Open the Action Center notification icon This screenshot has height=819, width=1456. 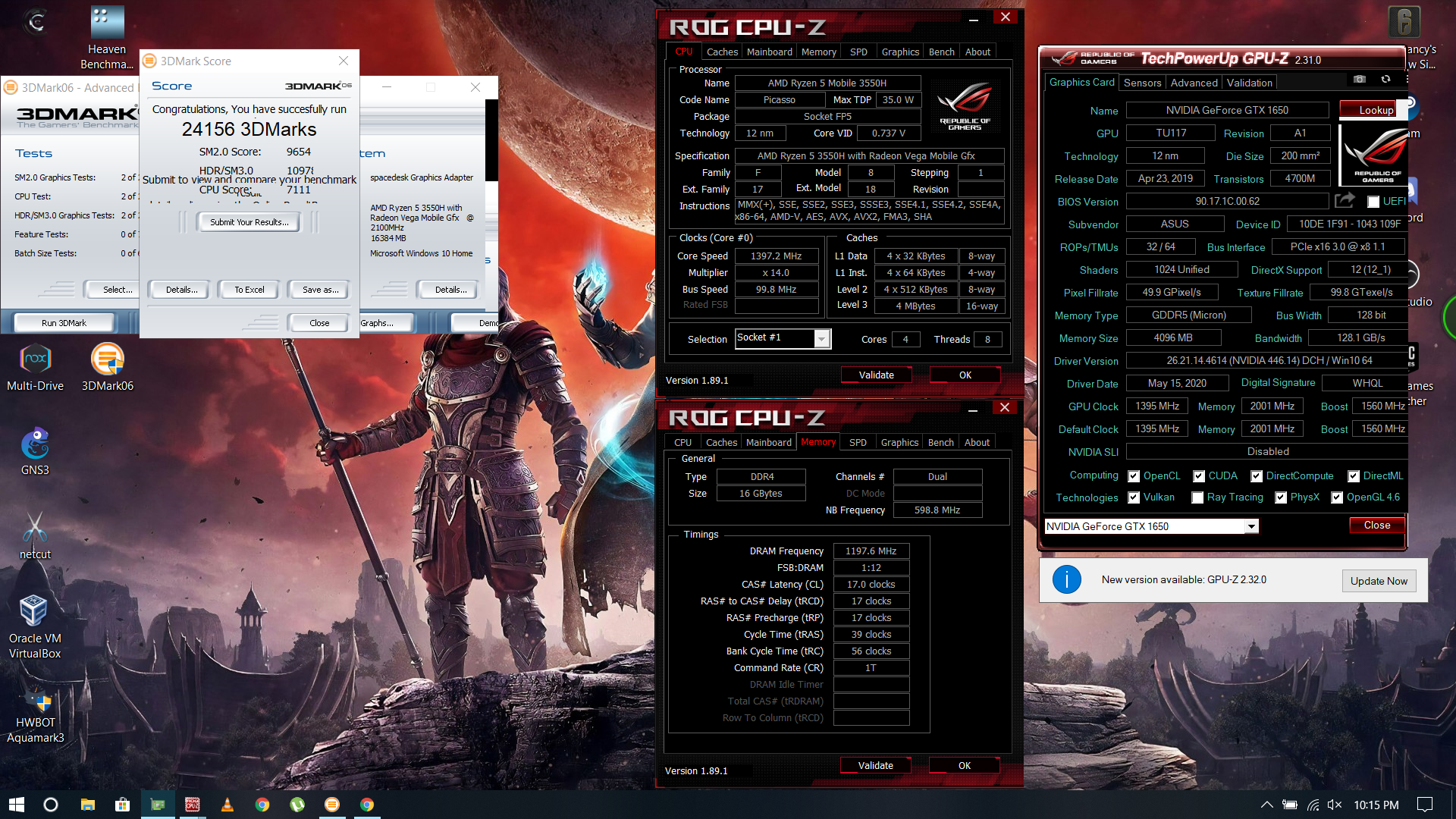(x=1425, y=805)
